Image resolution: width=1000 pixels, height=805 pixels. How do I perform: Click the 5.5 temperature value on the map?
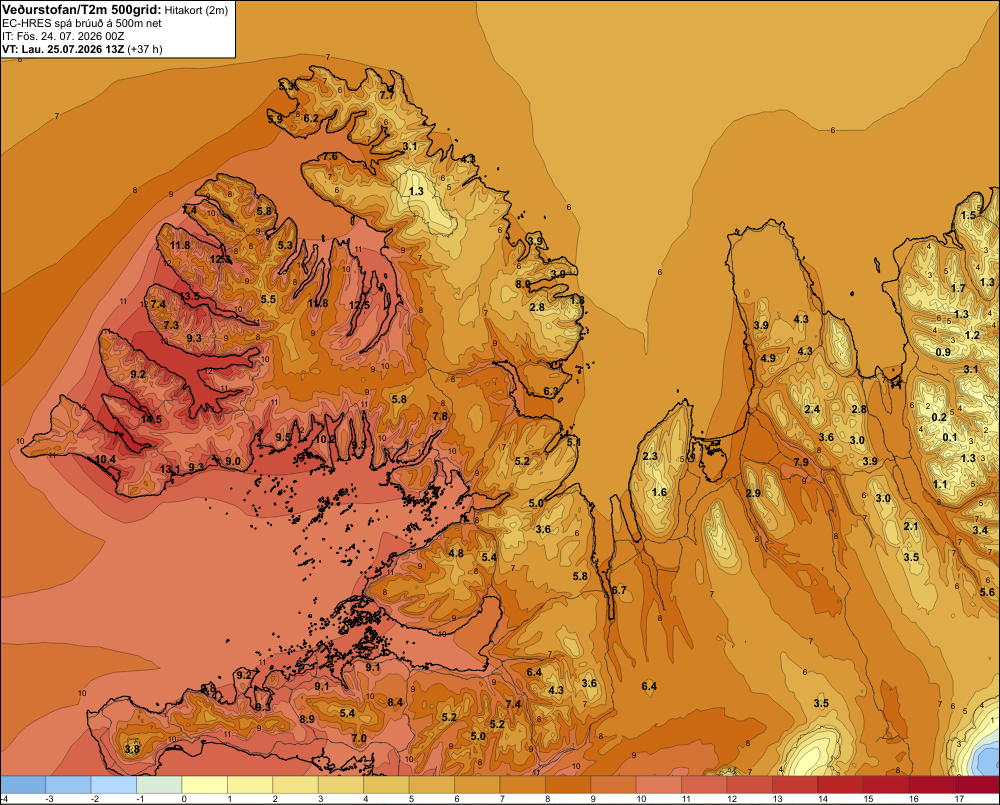pos(268,299)
